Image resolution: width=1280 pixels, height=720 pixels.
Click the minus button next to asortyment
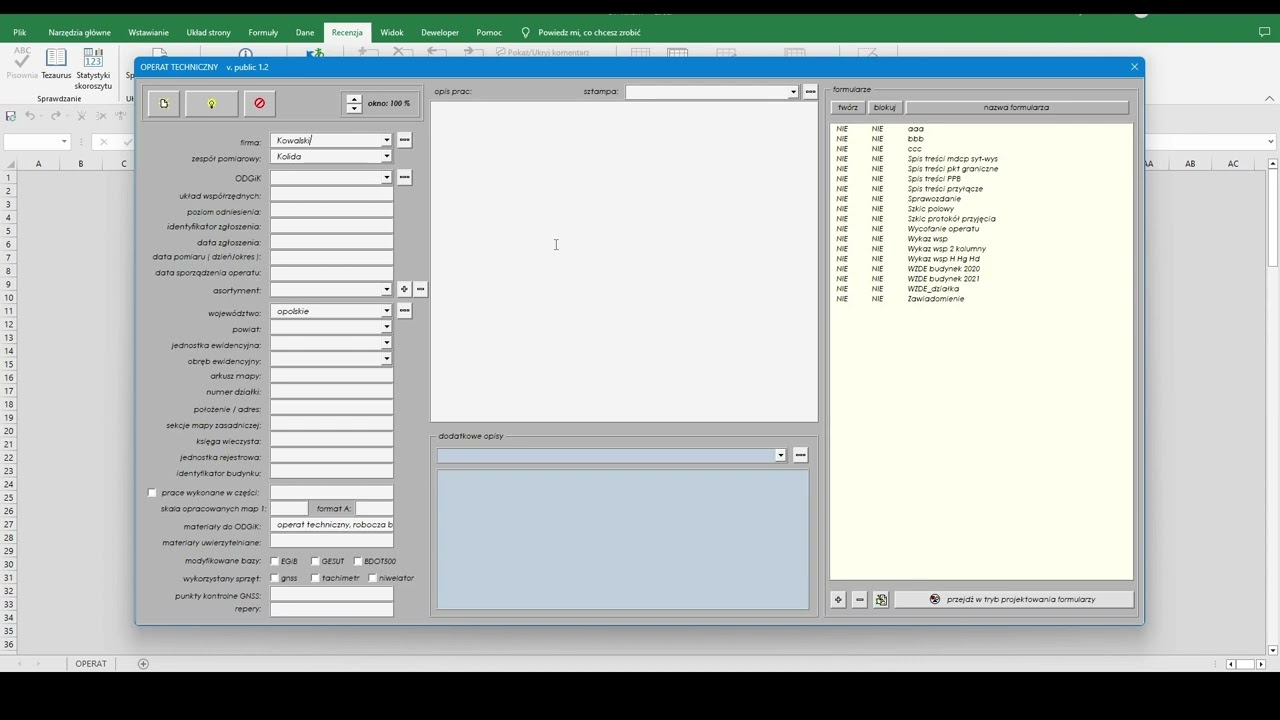coord(420,289)
